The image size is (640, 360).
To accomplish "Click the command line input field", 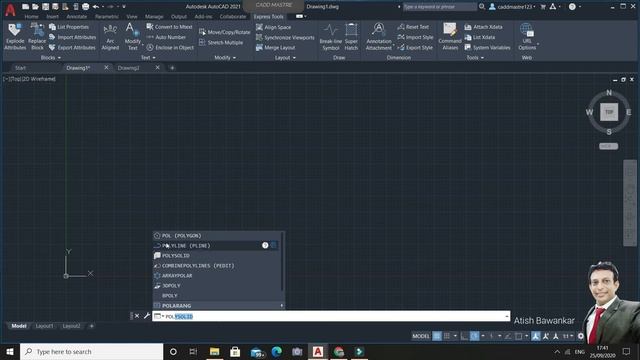I will point(331,316).
